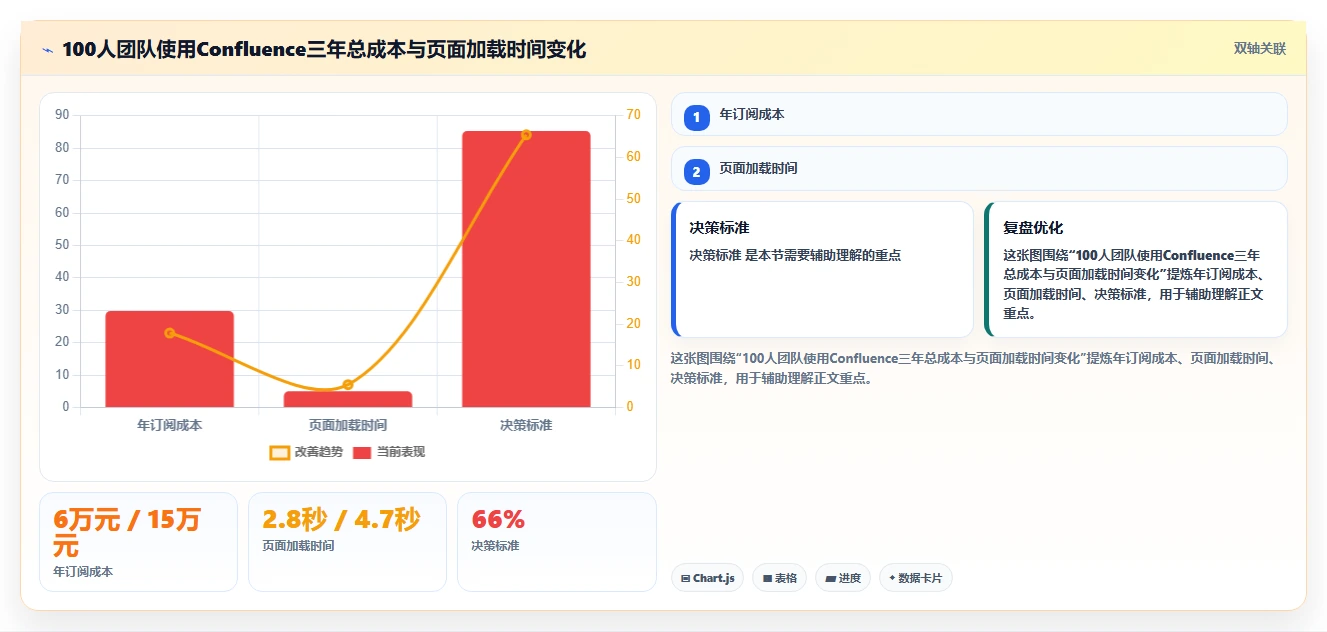1327x632 pixels.
Task: Click the chart title heading text
Action: [324, 50]
